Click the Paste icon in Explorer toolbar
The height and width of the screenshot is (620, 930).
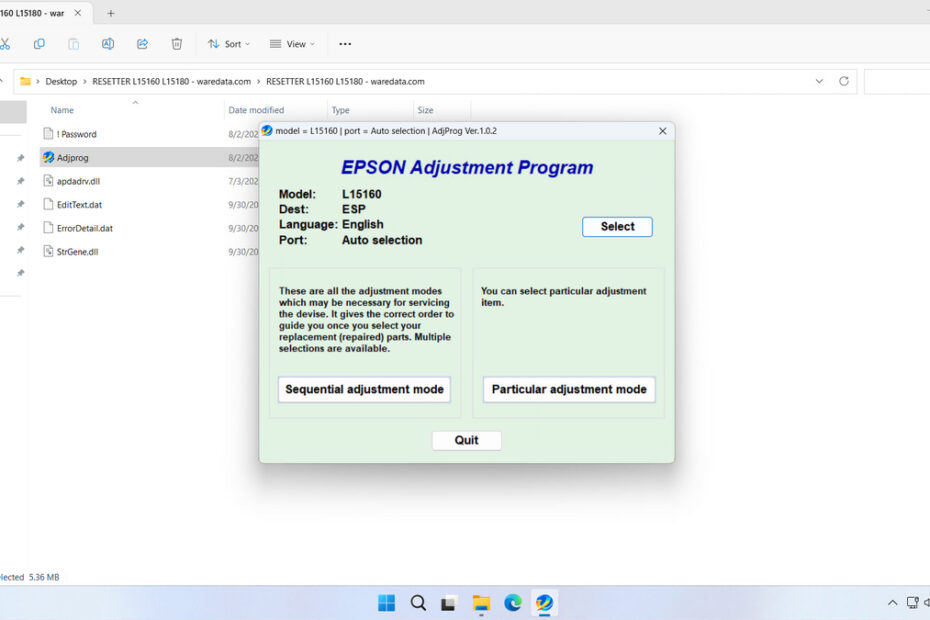(74, 44)
